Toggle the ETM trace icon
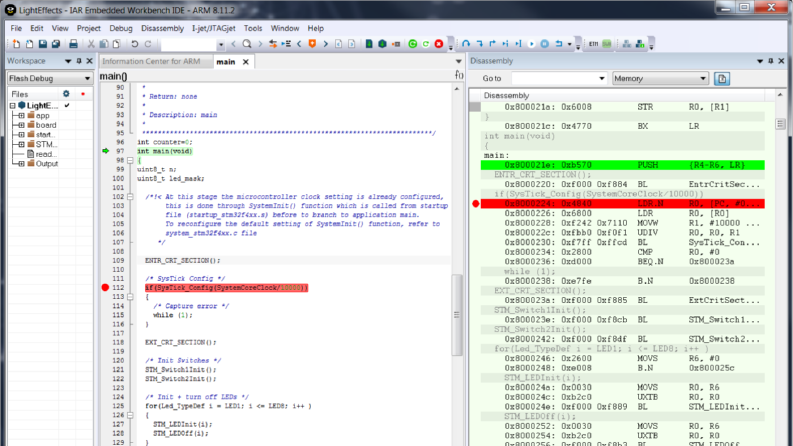The image size is (793, 446). point(593,44)
